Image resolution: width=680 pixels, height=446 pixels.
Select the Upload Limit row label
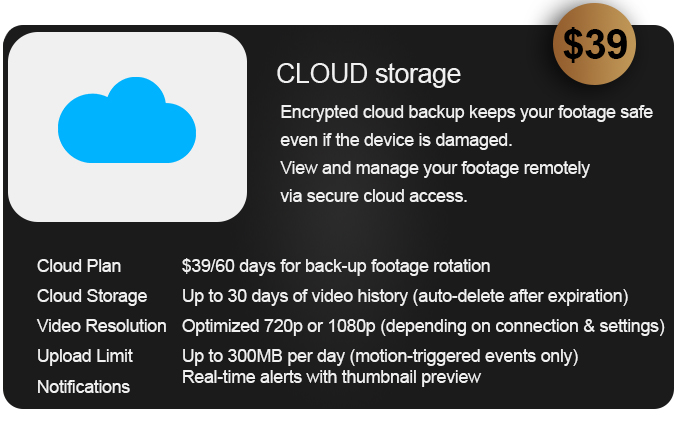(x=85, y=356)
